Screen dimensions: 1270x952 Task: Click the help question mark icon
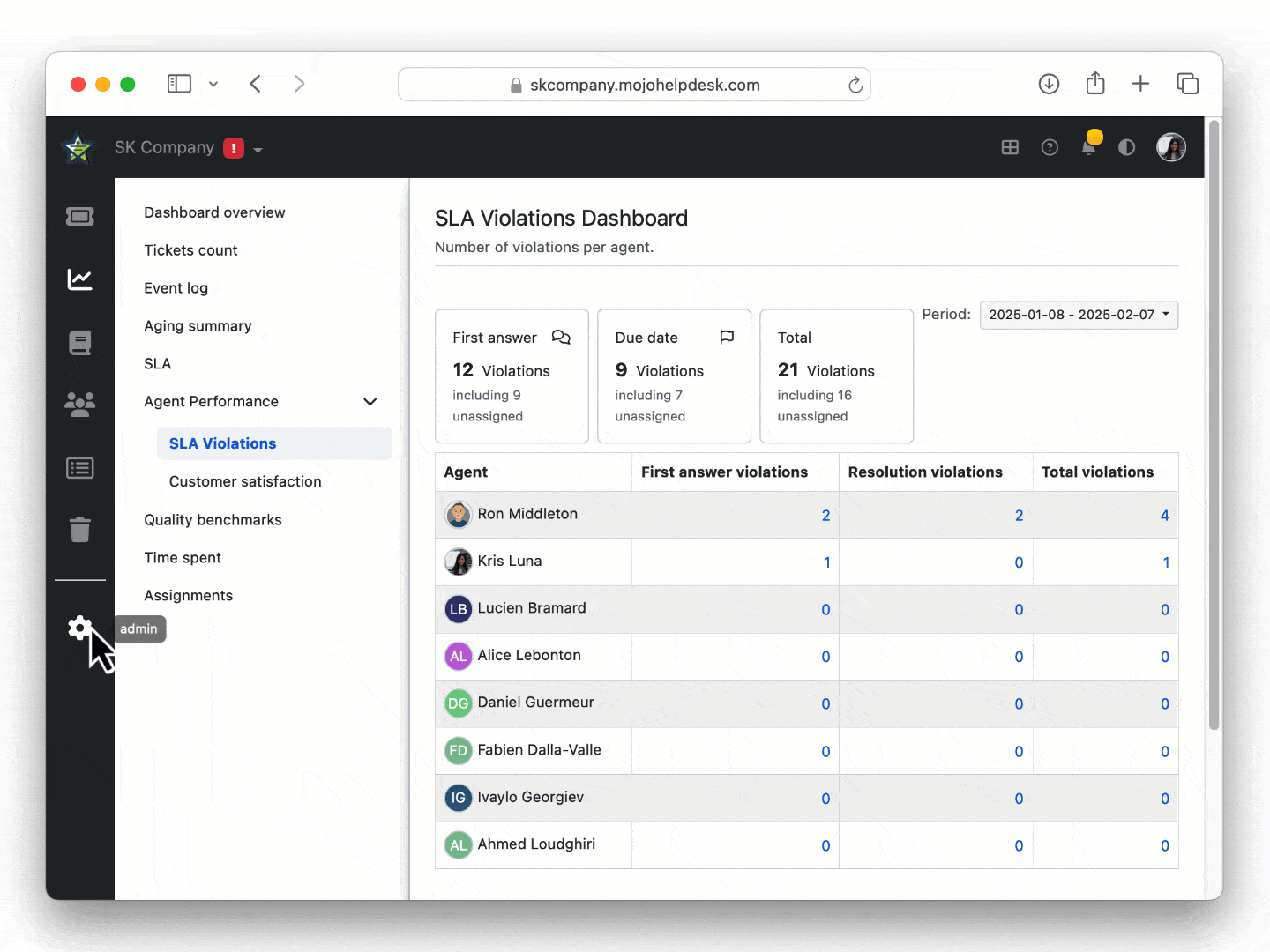(x=1050, y=148)
